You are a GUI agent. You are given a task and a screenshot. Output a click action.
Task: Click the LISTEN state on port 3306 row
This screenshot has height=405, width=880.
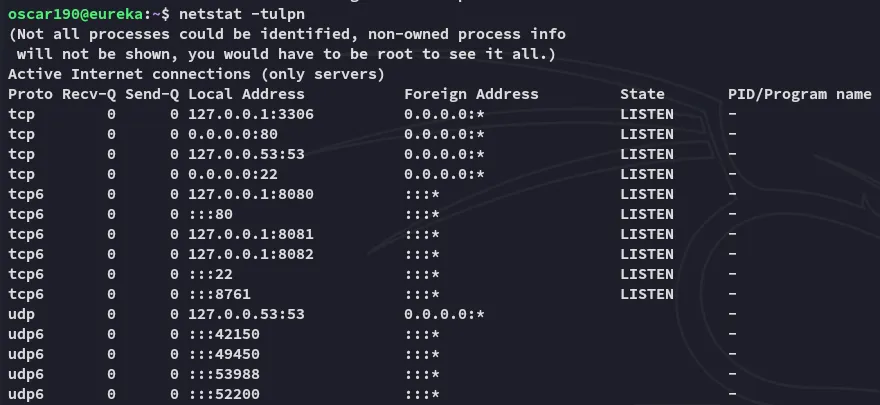pyautogui.click(x=646, y=114)
